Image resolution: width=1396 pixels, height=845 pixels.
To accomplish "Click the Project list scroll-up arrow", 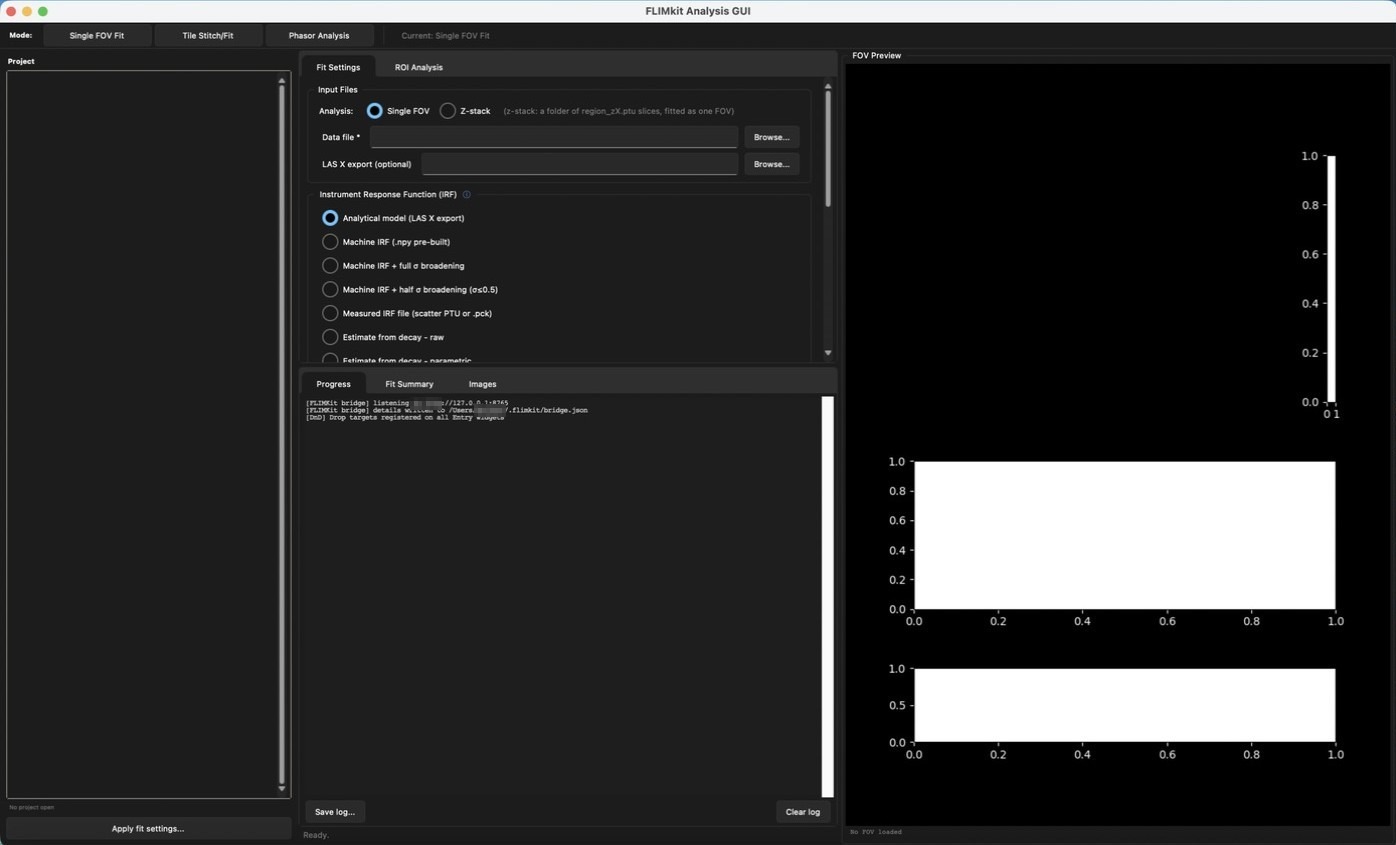I will pyautogui.click(x=281, y=81).
